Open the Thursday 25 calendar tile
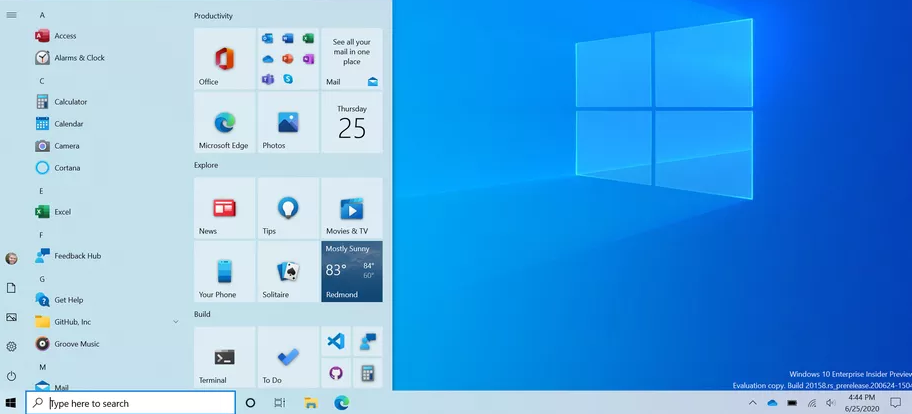This screenshot has height=414, width=912. [x=352, y=123]
